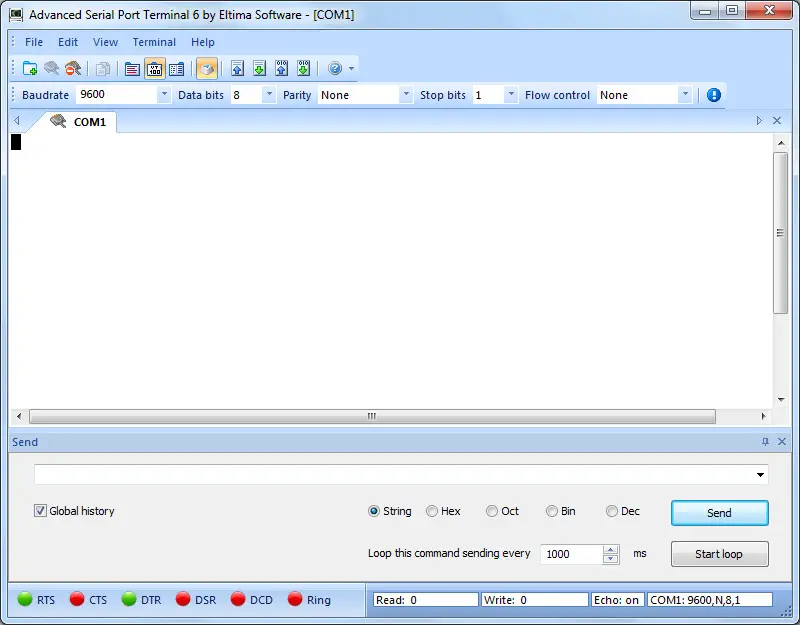This screenshot has height=625, width=800.
Task: Click the send text file blue arrow icon
Action: [237, 68]
